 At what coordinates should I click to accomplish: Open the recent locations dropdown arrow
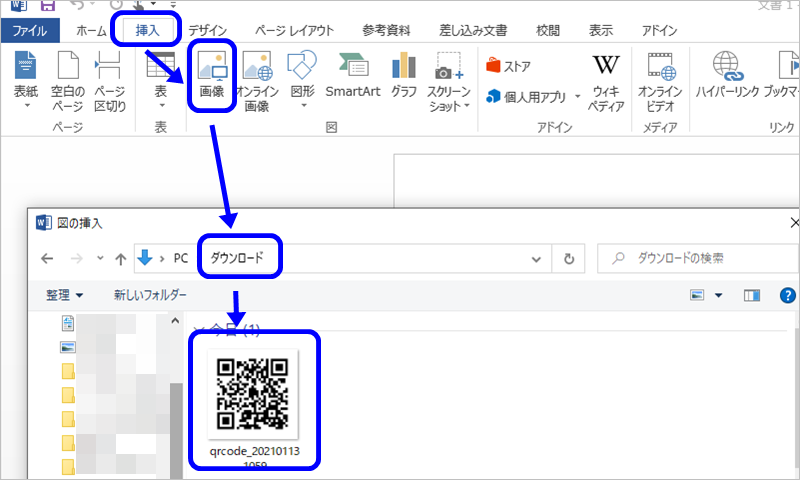point(100,258)
